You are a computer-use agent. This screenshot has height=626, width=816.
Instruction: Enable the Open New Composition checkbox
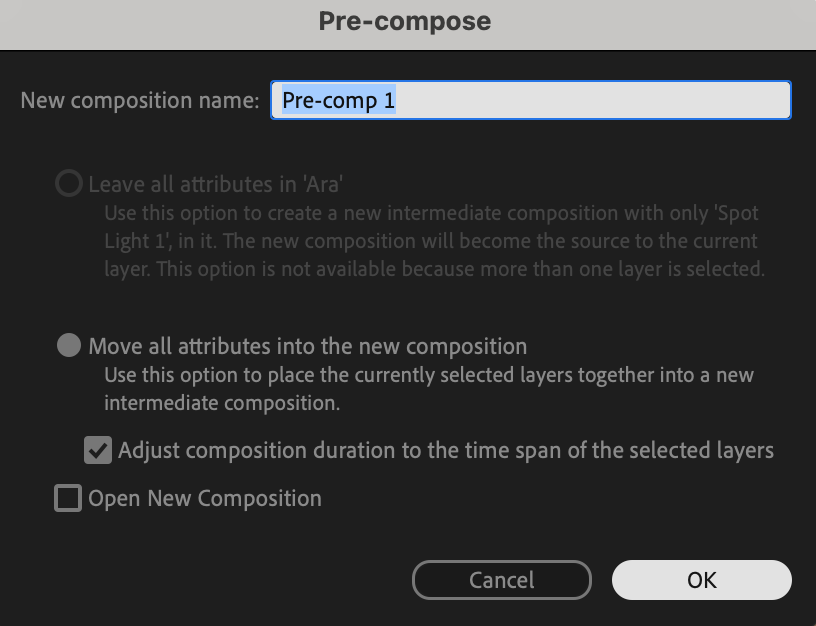[68, 498]
